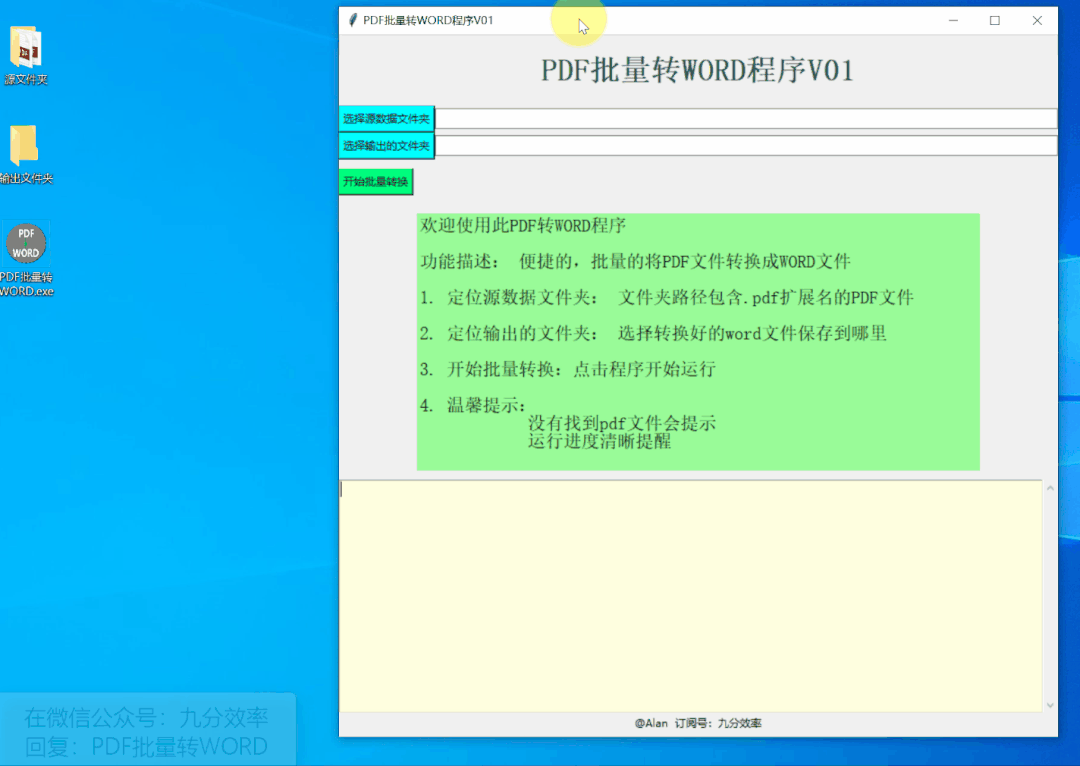The height and width of the screenshot is (766, 1080).
Task: Click instruction line 2 定位输出的文件夹
Action: (x=653, y=333)
